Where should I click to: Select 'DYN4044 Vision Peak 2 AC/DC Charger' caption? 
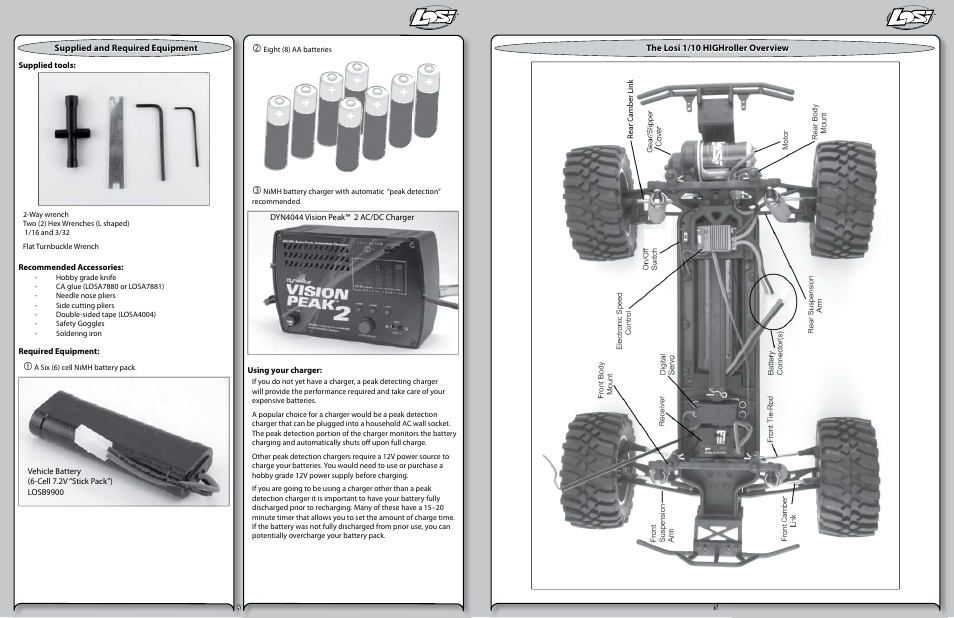(x=342, y=217)
